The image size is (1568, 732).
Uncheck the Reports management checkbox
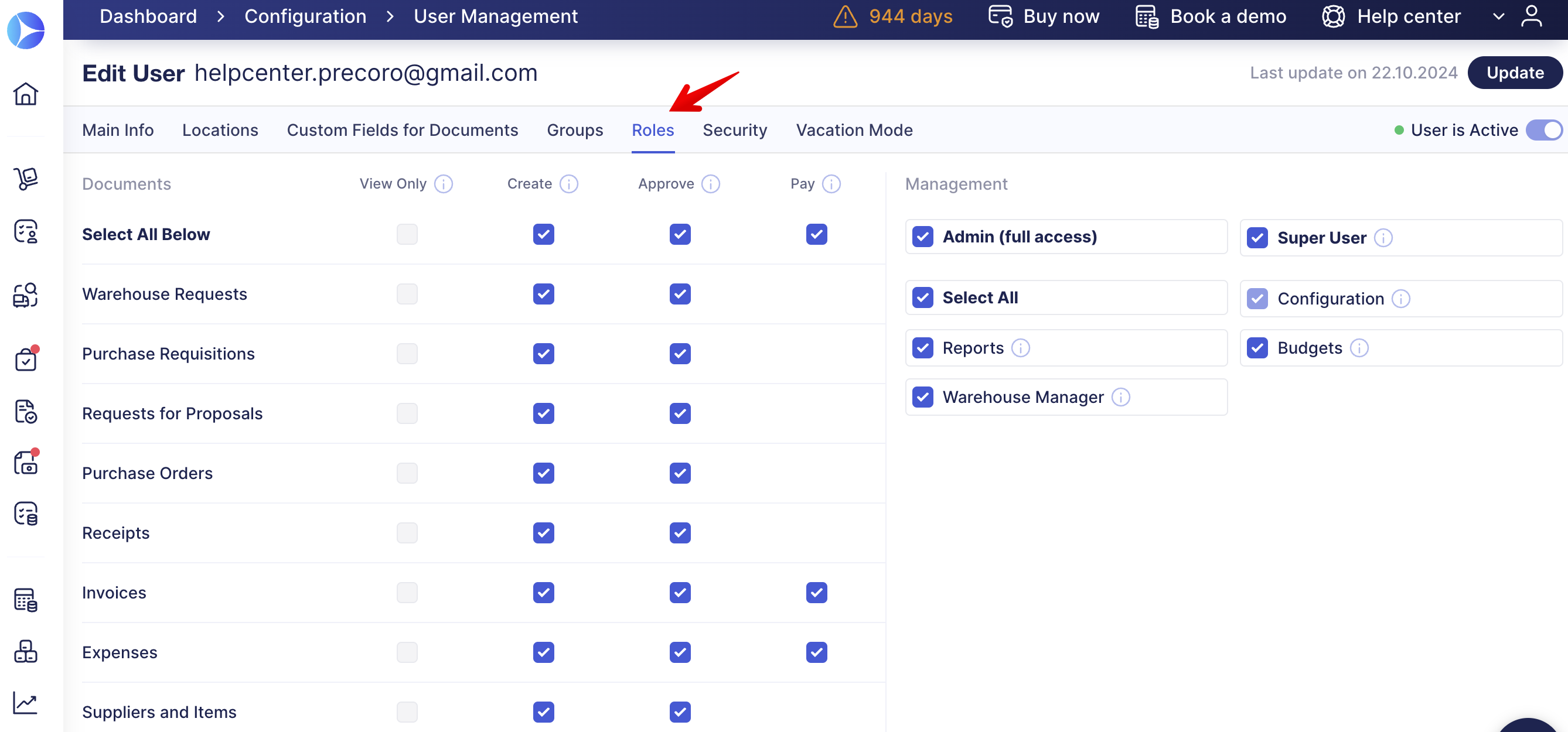922,348
